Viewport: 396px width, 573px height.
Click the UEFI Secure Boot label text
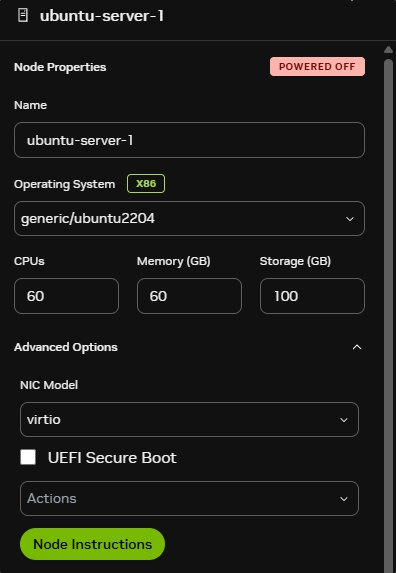tap(112, 458)
